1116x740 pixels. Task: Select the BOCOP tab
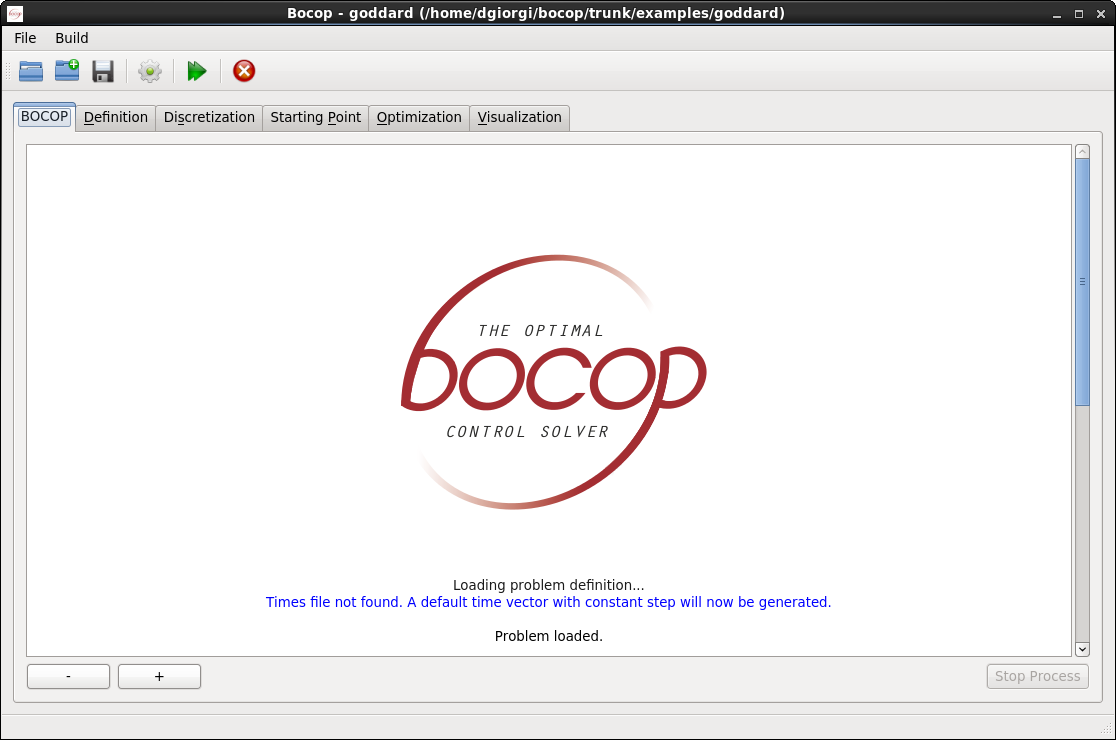pyautogui.click(x=44, y=117)
